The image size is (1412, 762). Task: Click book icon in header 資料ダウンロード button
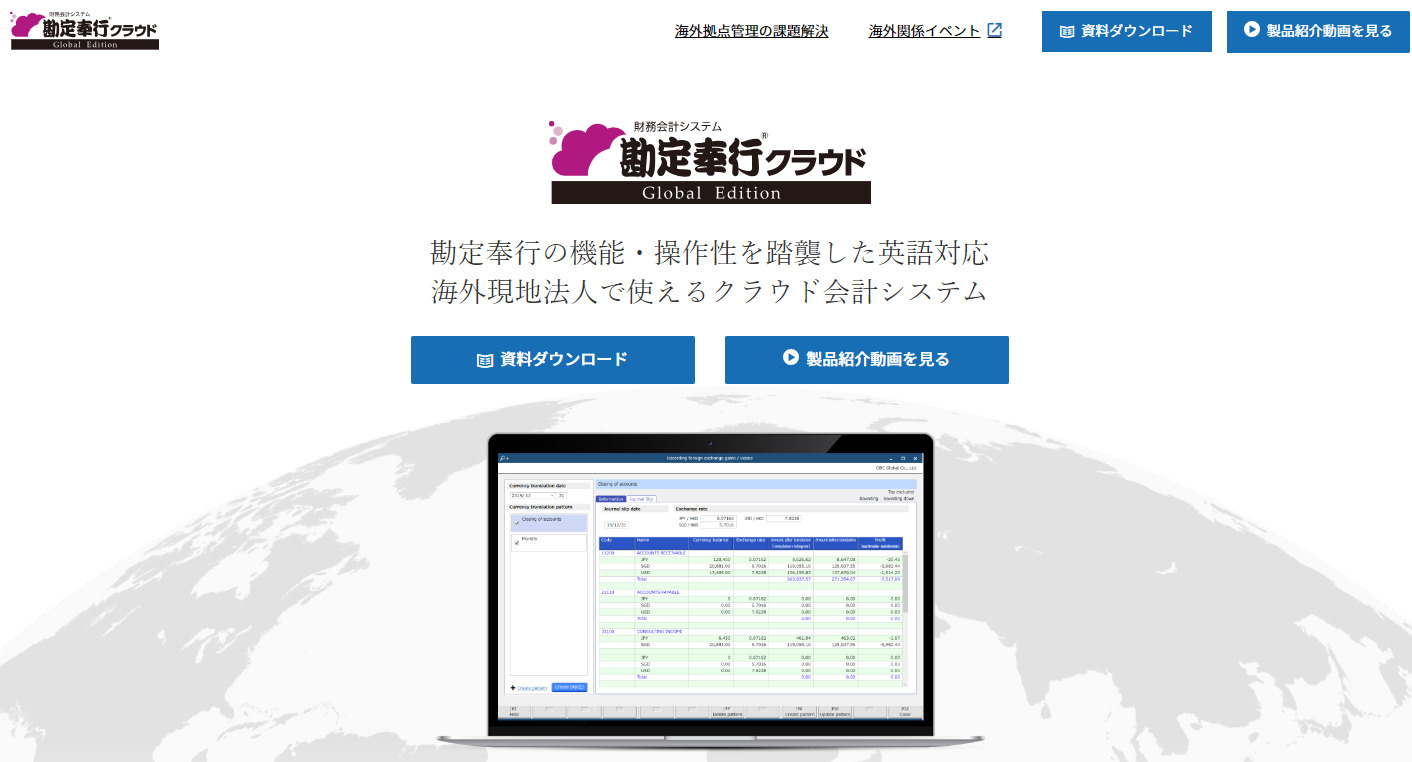pyautogui.click(x=1066, y=32)
